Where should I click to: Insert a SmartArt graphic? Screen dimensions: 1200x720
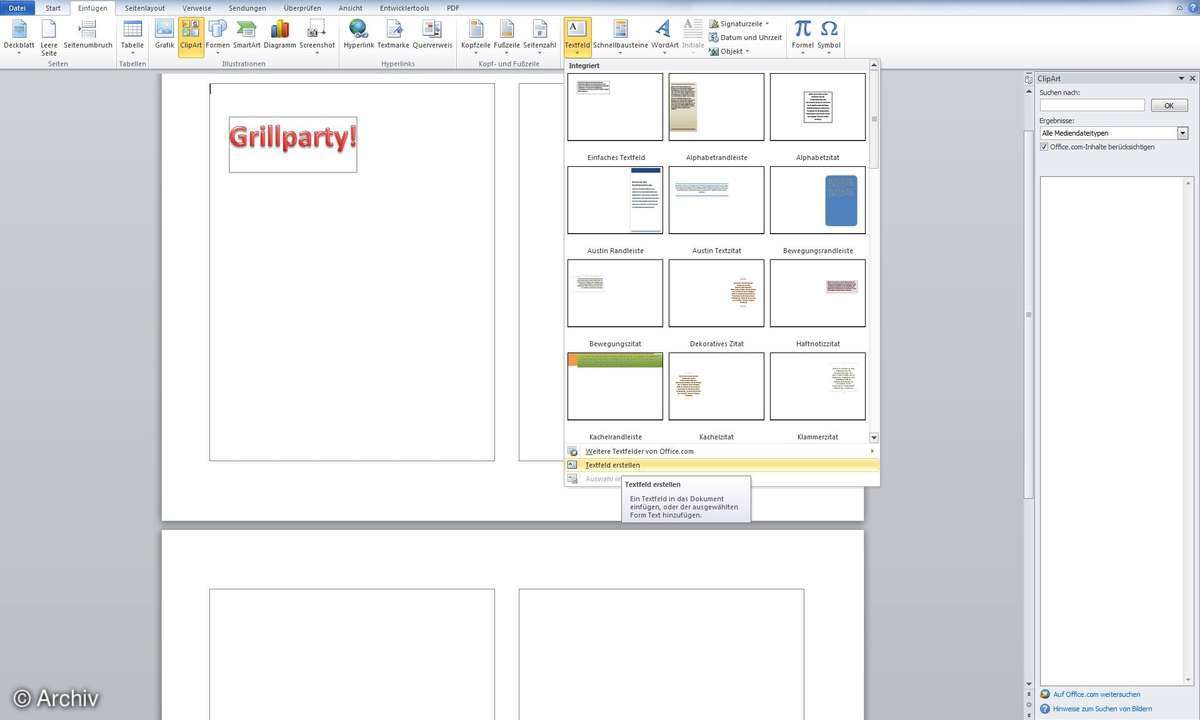click(x=247, y=35)
